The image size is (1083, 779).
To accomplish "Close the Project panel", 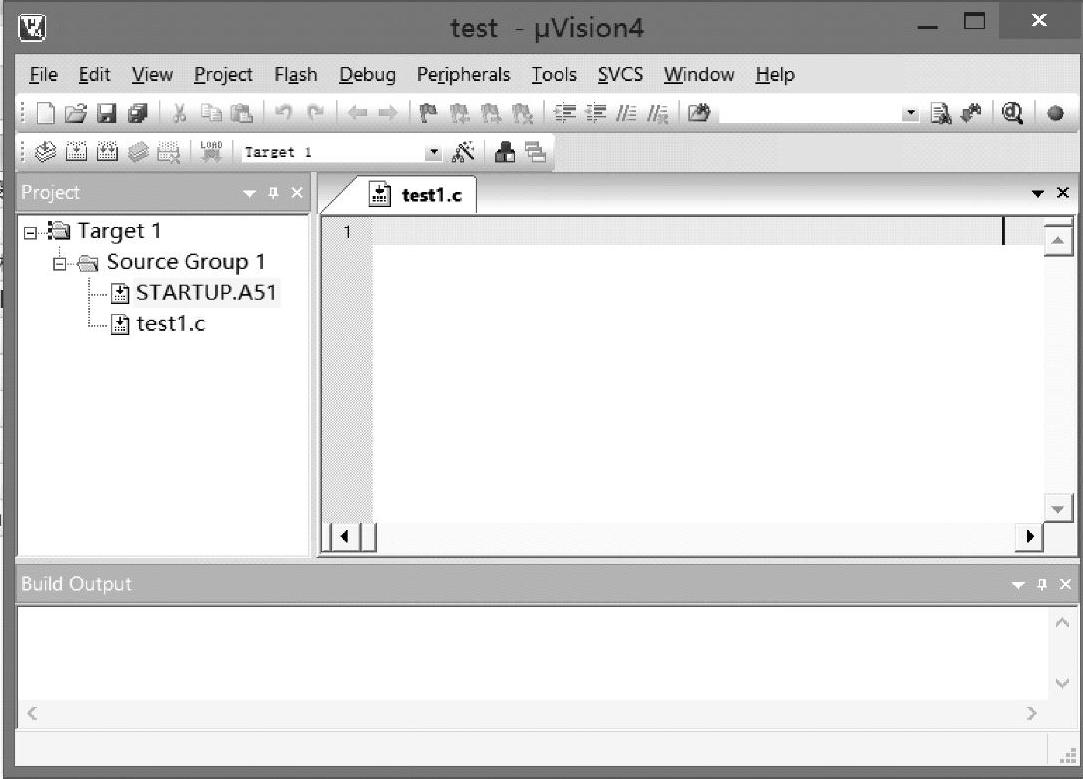I will point(297,193).
